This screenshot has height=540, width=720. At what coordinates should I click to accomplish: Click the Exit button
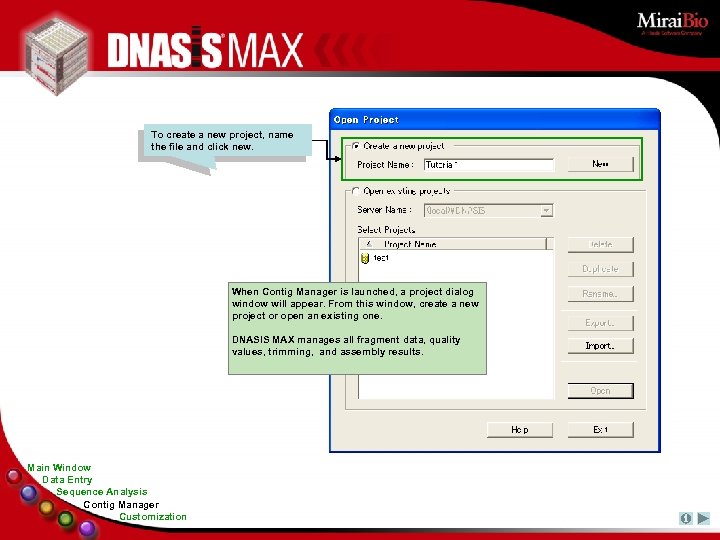[600, 430]
